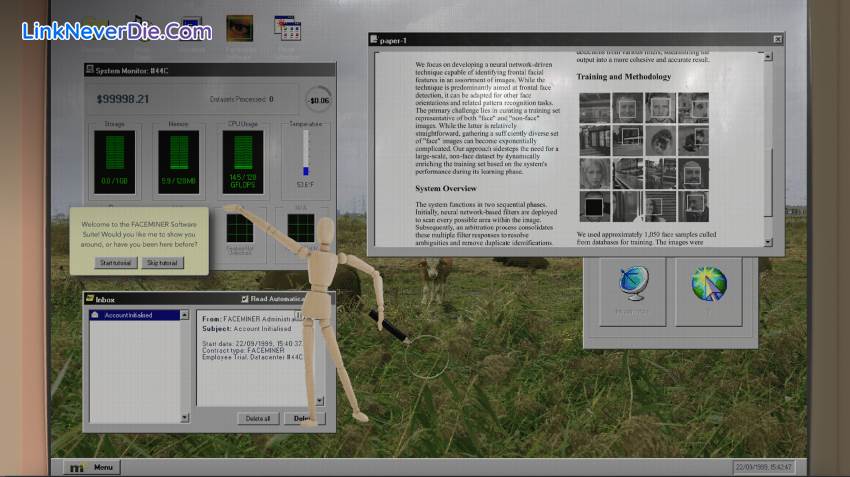Viewport: 850px width, 477px height.
Task: Click the satellite dish globe icon
Action: [633, 285]
